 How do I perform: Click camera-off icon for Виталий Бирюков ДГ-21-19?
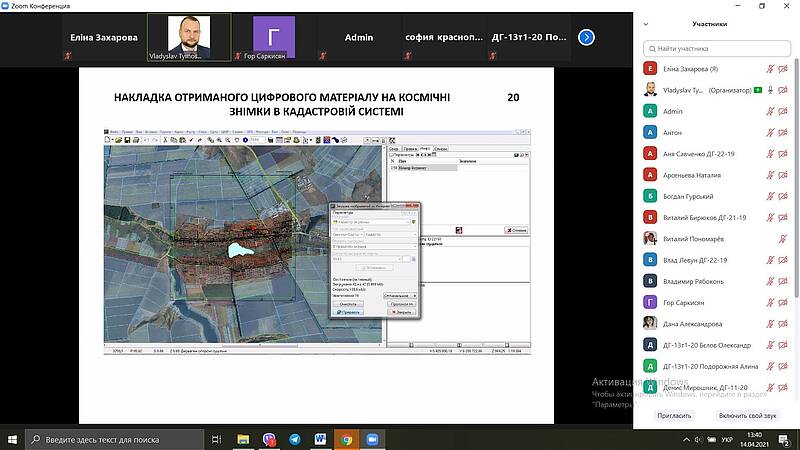point(783,217)
